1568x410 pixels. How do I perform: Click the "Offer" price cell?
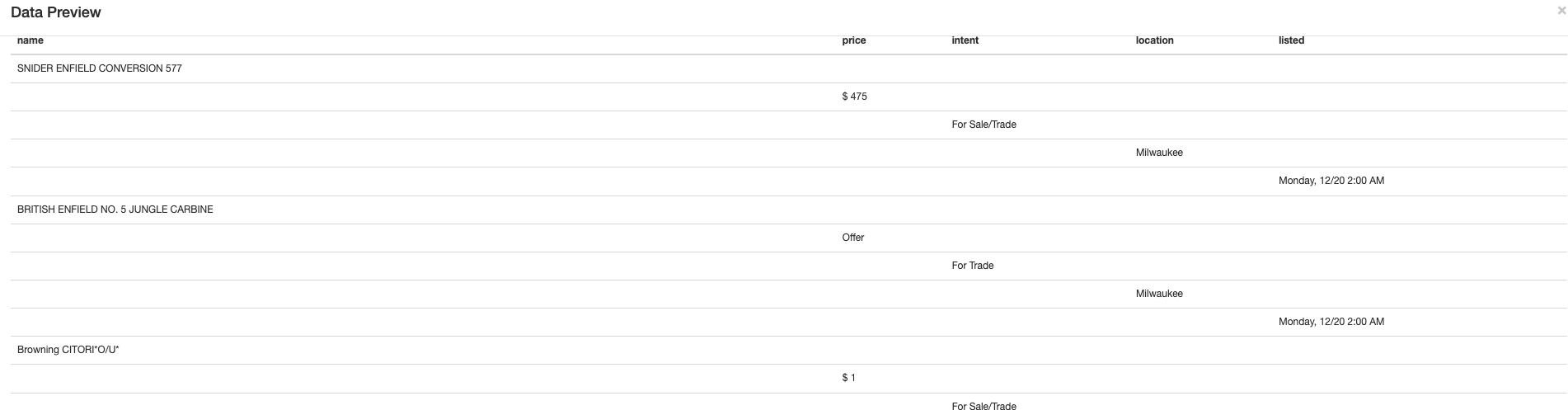(x=853, y=238)
